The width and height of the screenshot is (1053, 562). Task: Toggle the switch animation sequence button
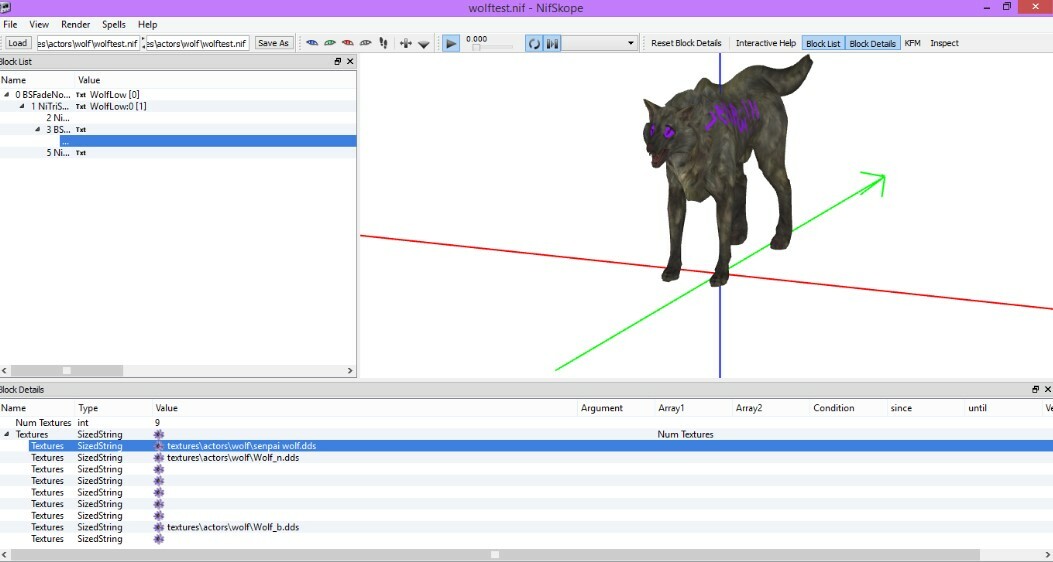tap(552, 44)
